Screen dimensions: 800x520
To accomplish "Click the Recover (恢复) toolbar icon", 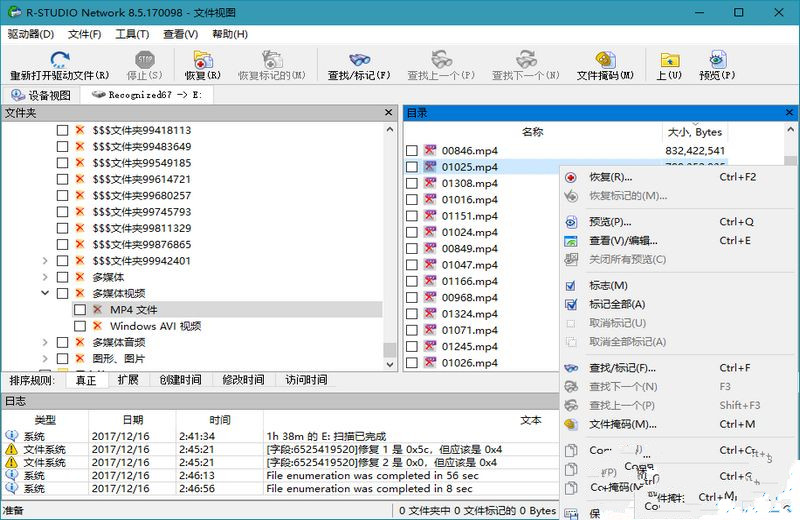I will (x=203, y=59).
